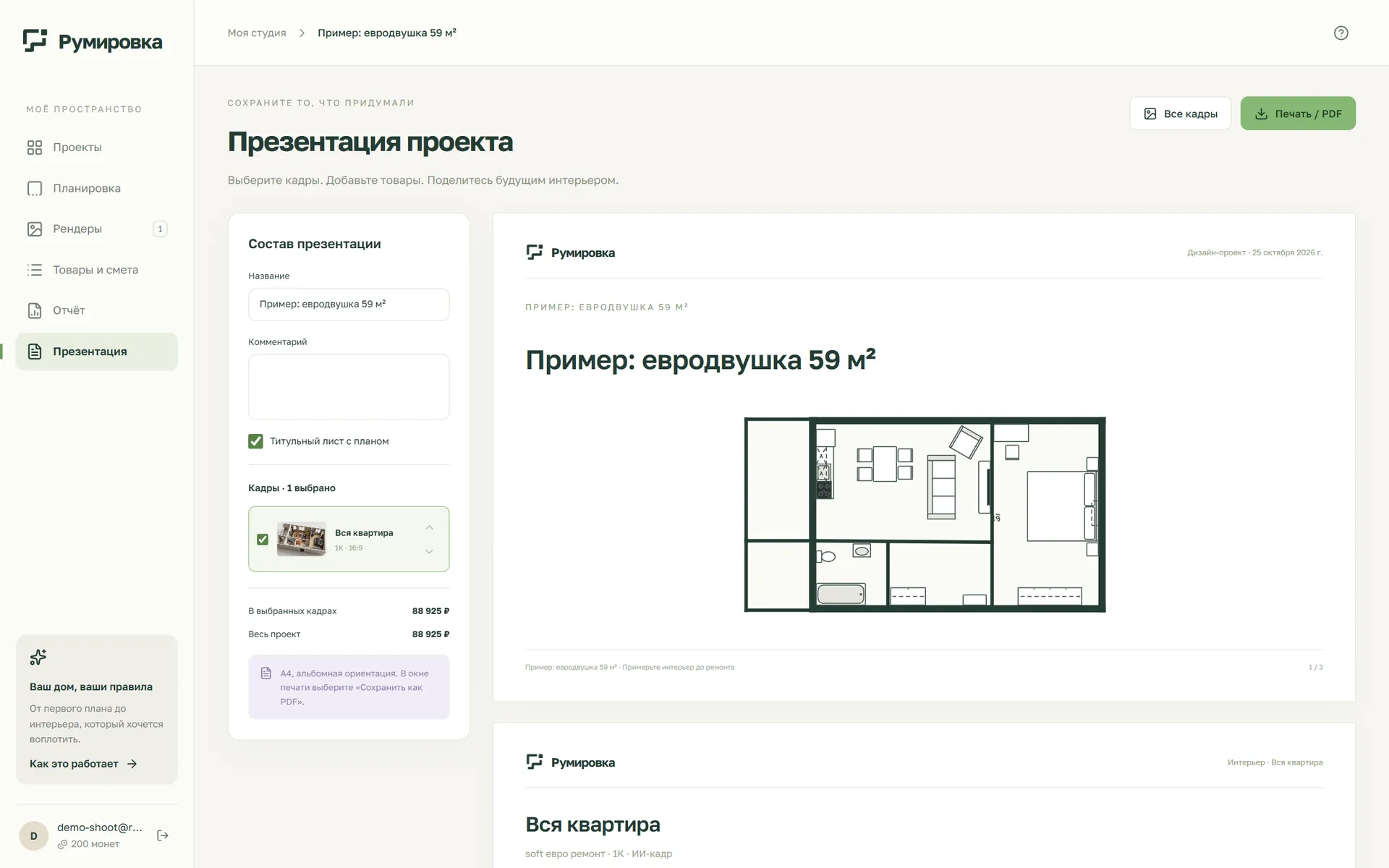Click the Презентация page icon
The width and height of the screenshot is (1389, 868).
(35, 352)
